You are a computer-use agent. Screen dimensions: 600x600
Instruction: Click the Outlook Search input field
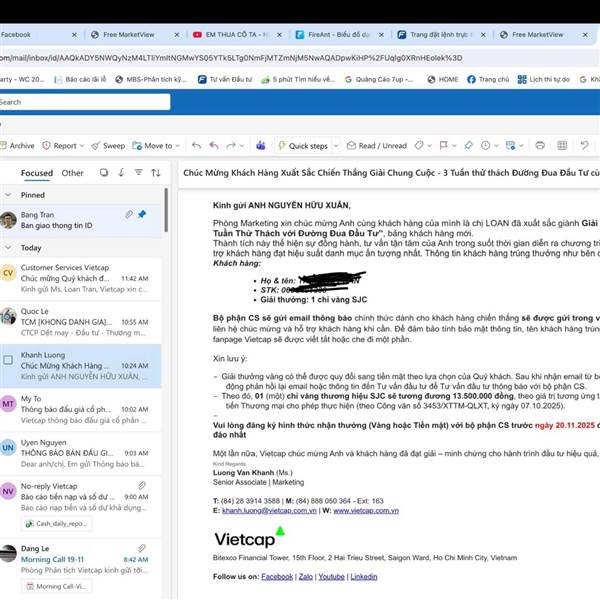[x=84, y=102]
